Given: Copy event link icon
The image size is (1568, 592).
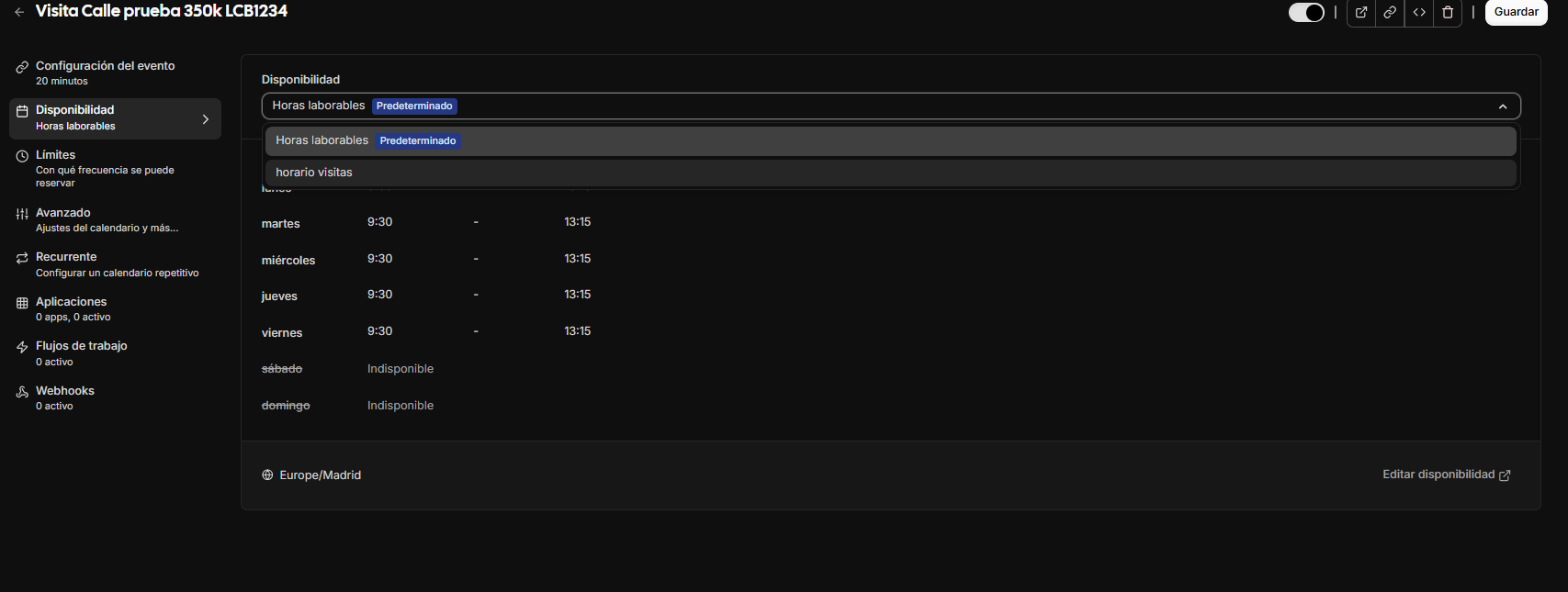Looking at the screenshot, I should click(1390, 13).
